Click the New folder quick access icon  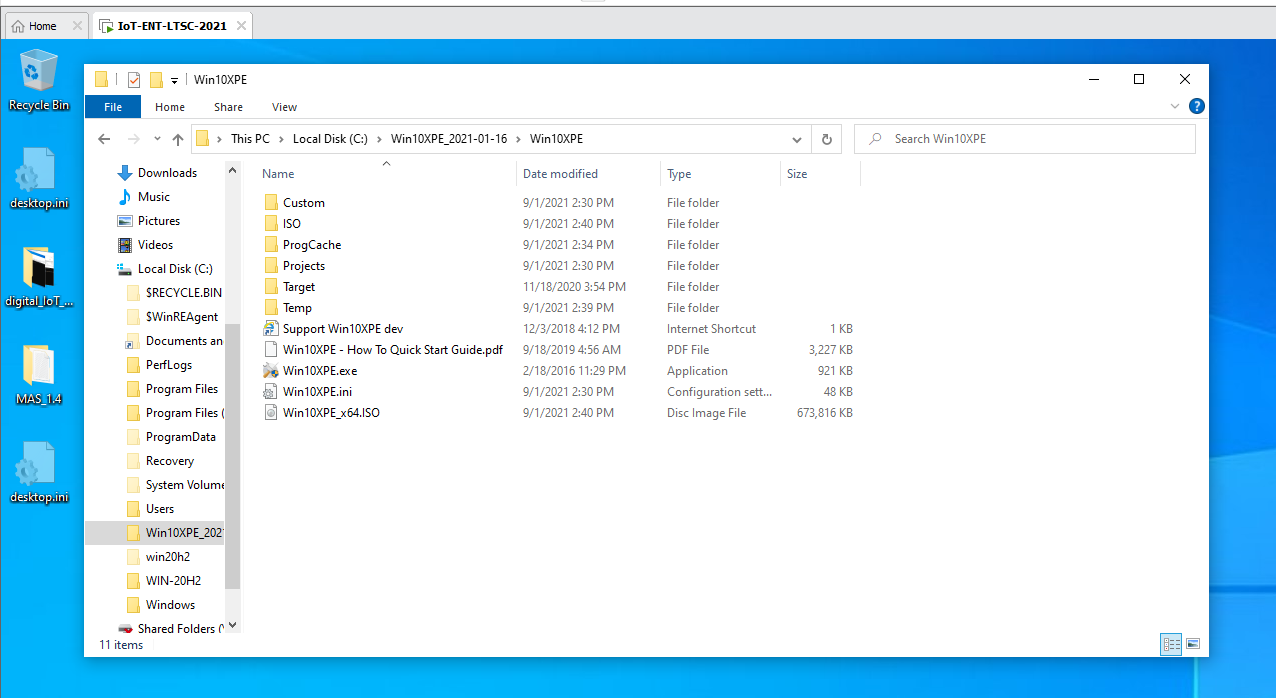coord(156,80)
